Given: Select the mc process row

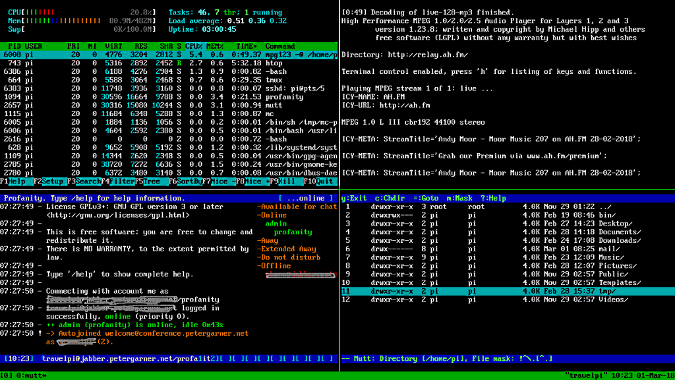Looking at the screenshot, I should 169,114.
